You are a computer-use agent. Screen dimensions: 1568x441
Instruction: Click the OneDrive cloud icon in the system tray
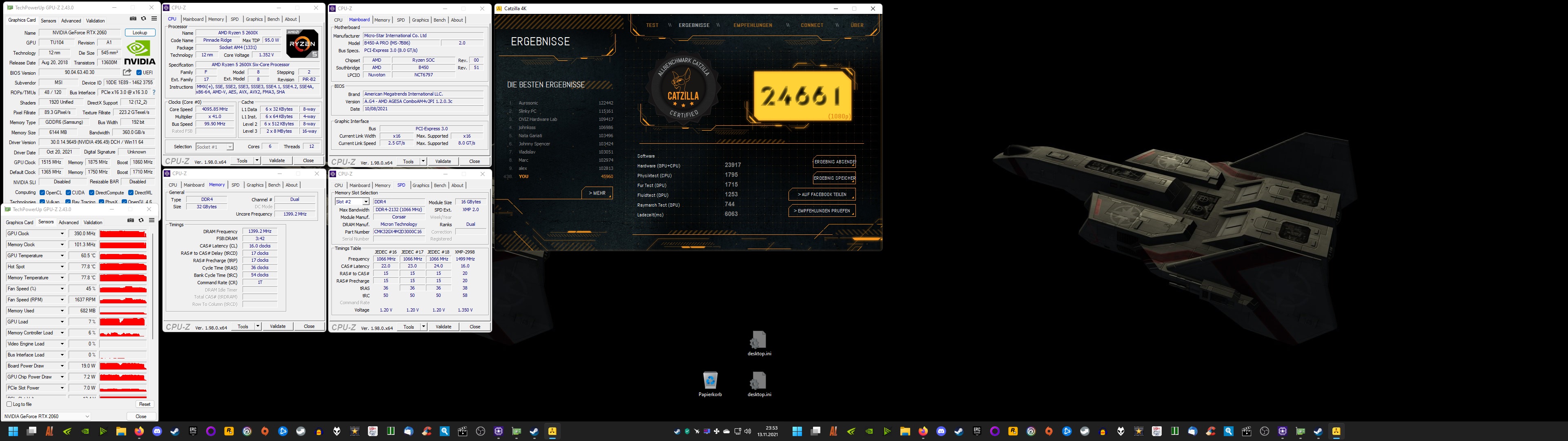tap(727, 431)
